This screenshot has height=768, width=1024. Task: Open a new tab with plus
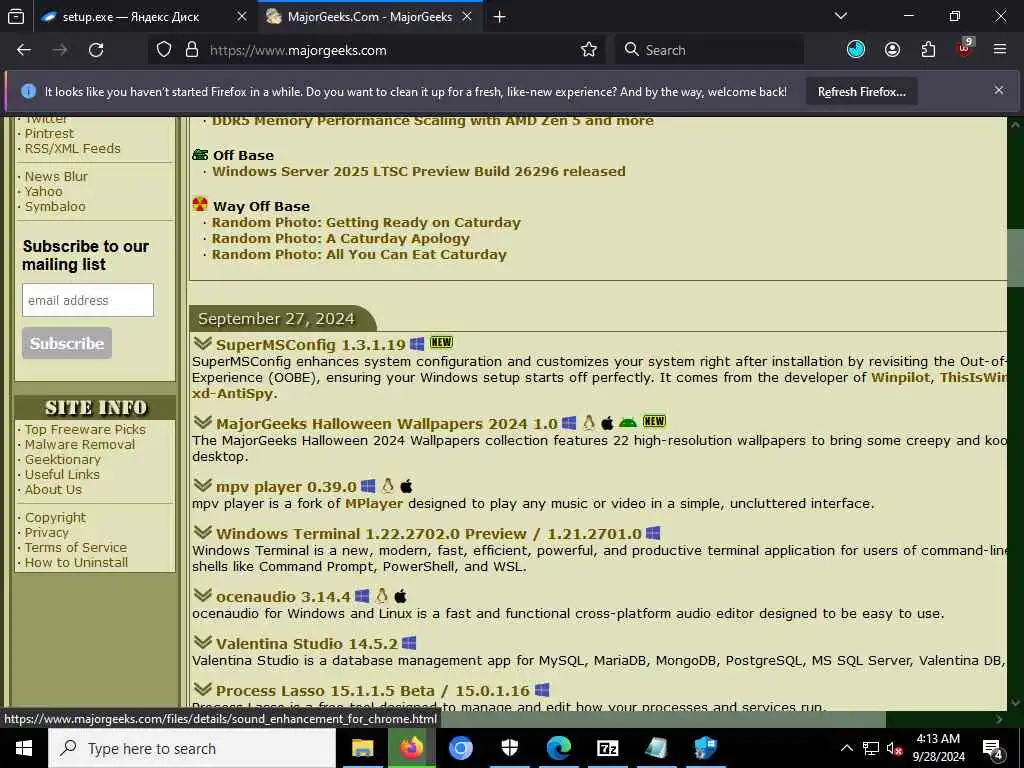click(x=500, y=17)
